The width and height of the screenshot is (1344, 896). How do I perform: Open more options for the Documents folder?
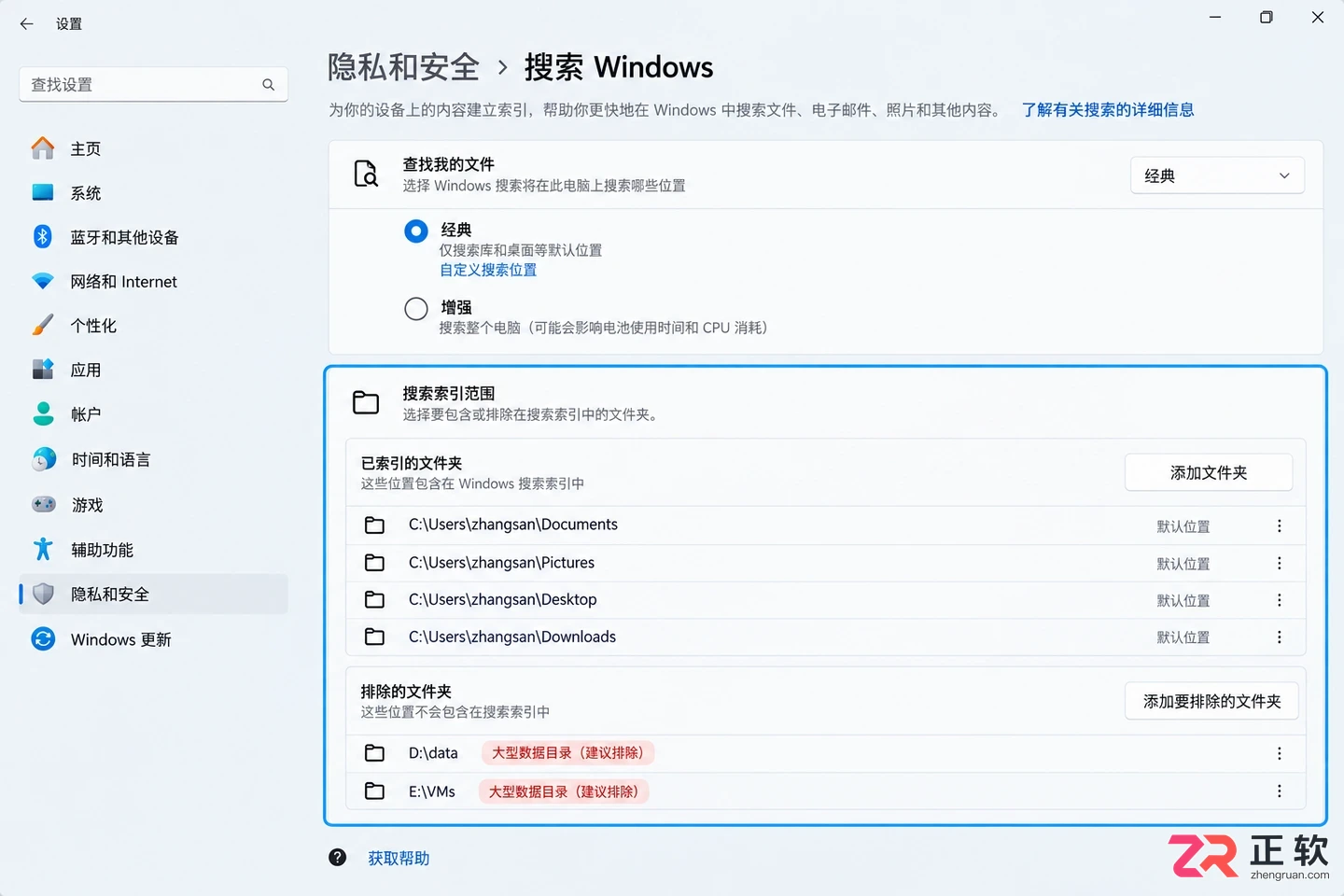click(x=1279, y=525)
